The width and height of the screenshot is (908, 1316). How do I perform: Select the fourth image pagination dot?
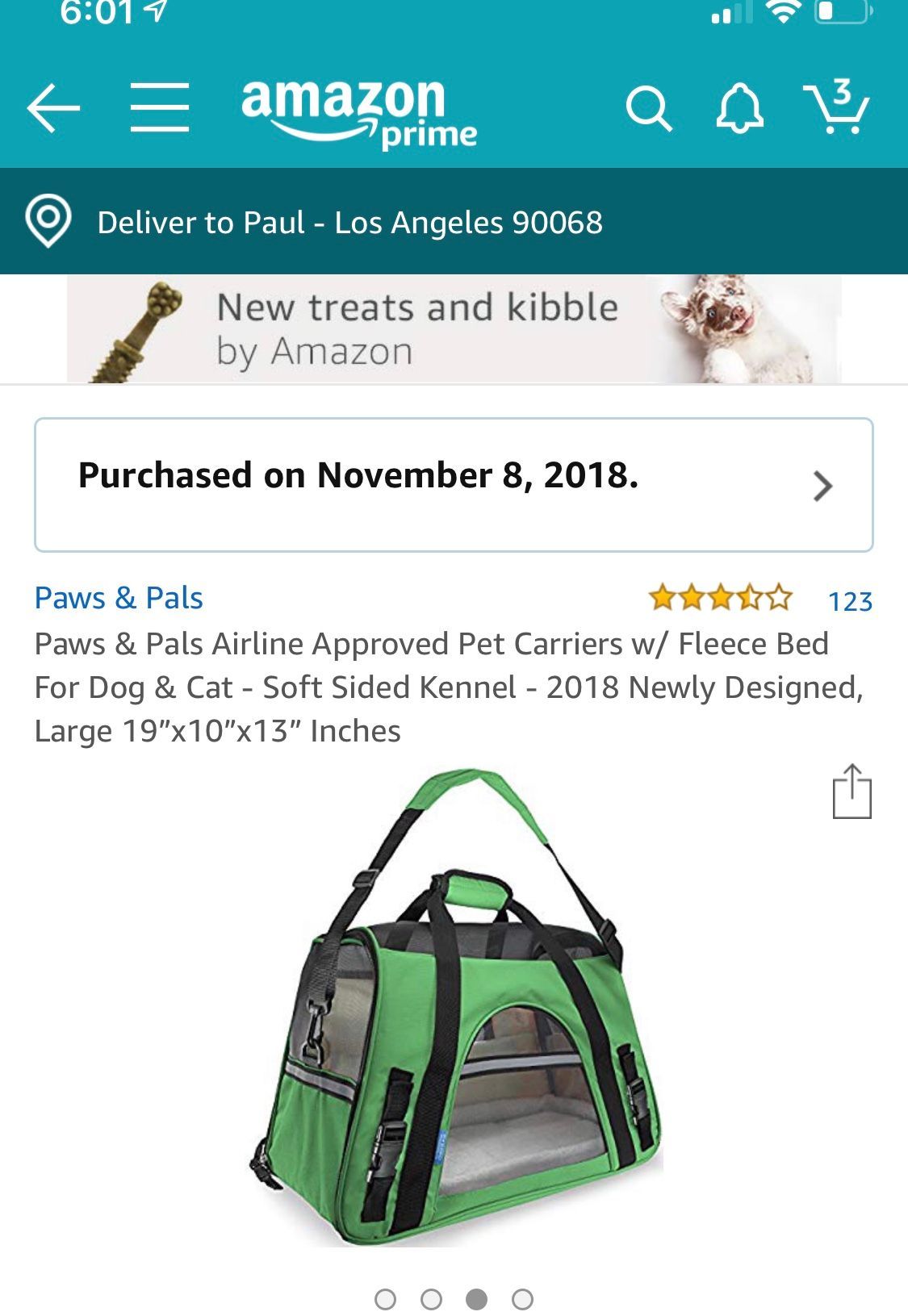coord(523,1299)
